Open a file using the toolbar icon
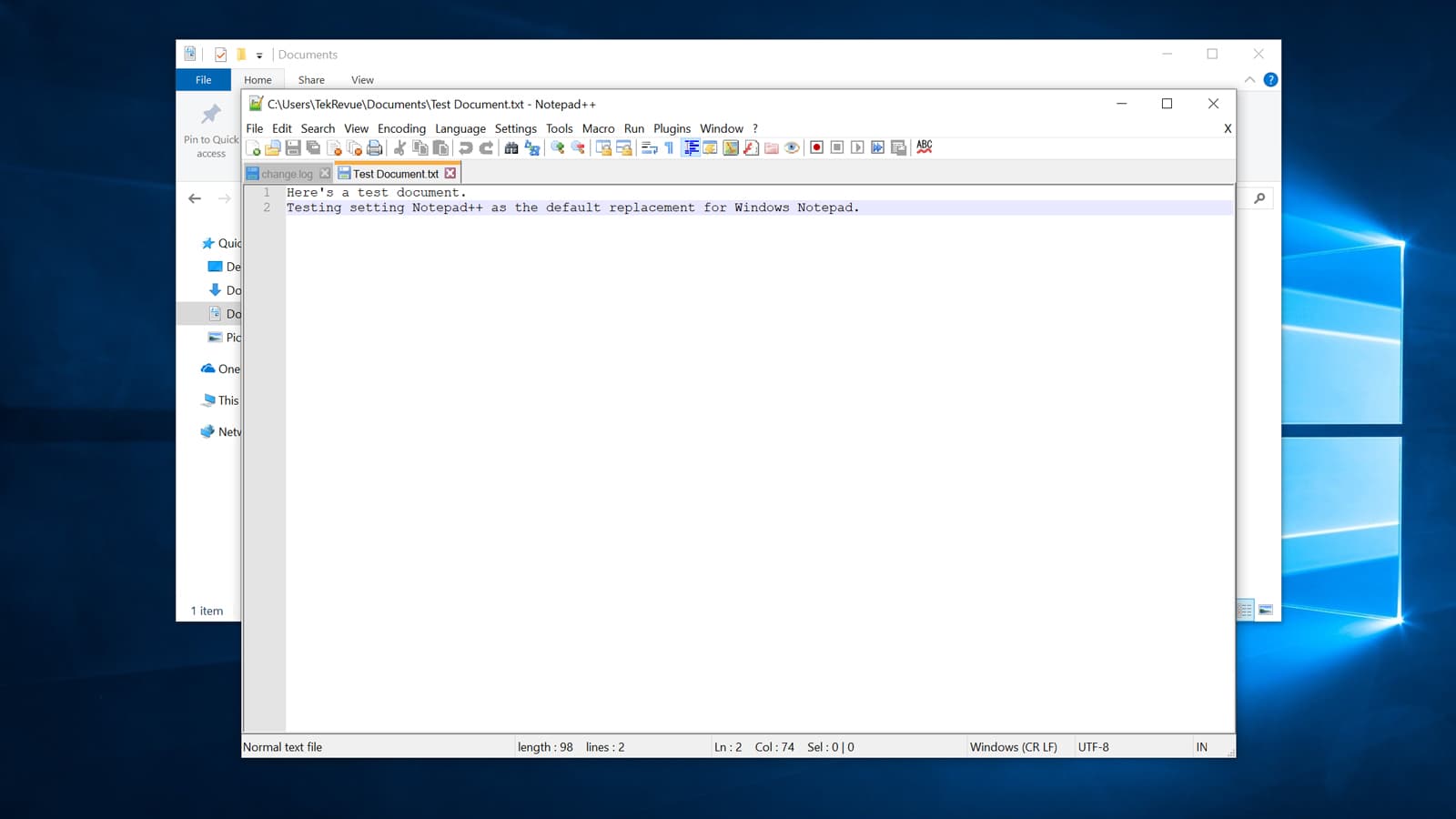This screenshot has height=819, width=1456. coord(274,147)
